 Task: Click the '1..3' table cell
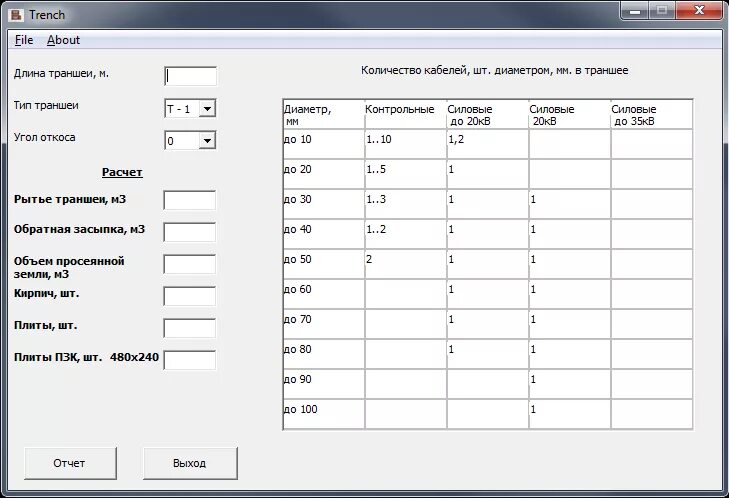coord(405,204)
